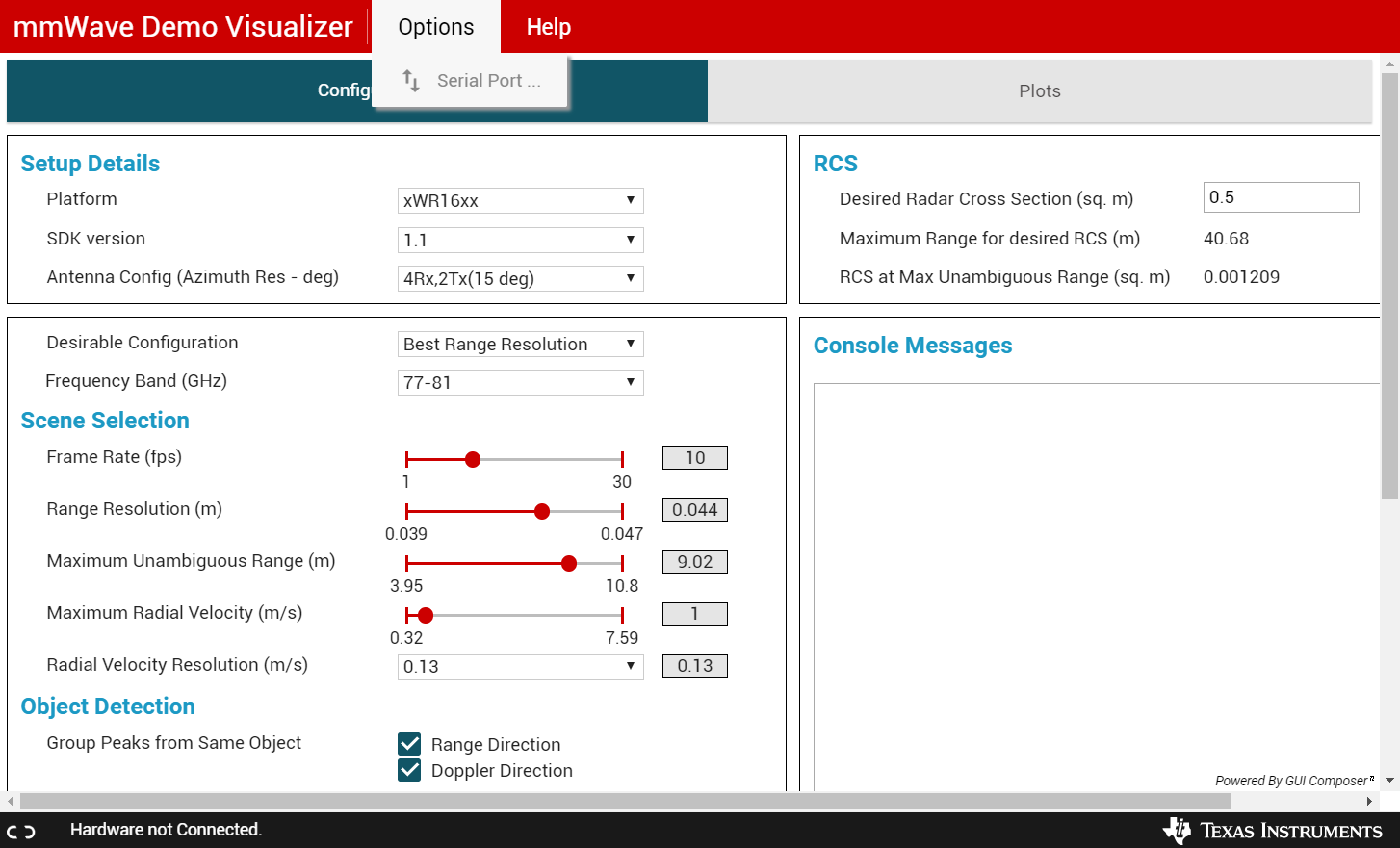Open the SDK version dropdown
1400x848 pixels.
pyautogui.click(x=520, y=240)
